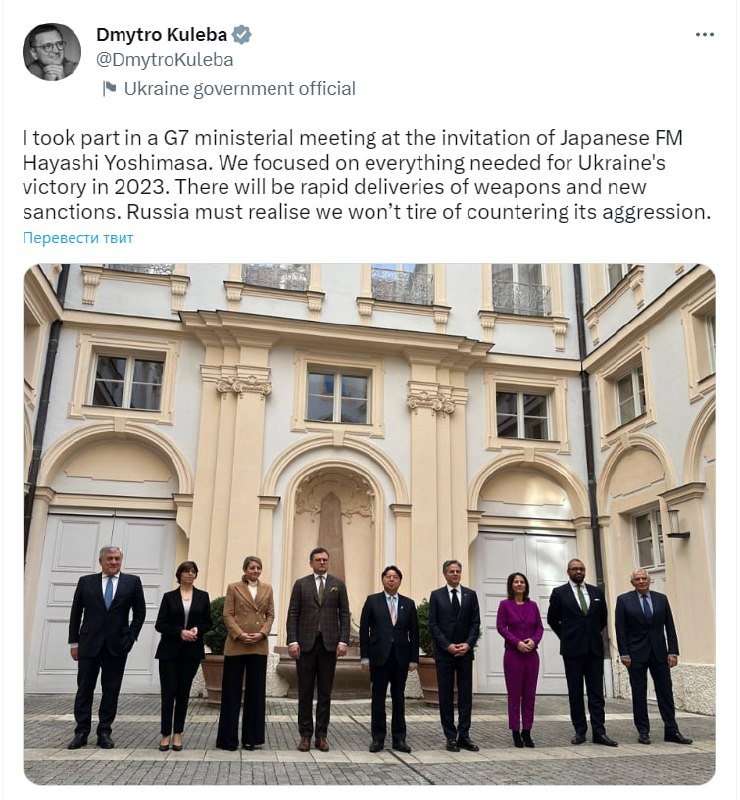Image resolution: width=740 pixels, height=800 pixels.
Task: Click the "Ukraine government official" label
Action: (x=239, y=88)
